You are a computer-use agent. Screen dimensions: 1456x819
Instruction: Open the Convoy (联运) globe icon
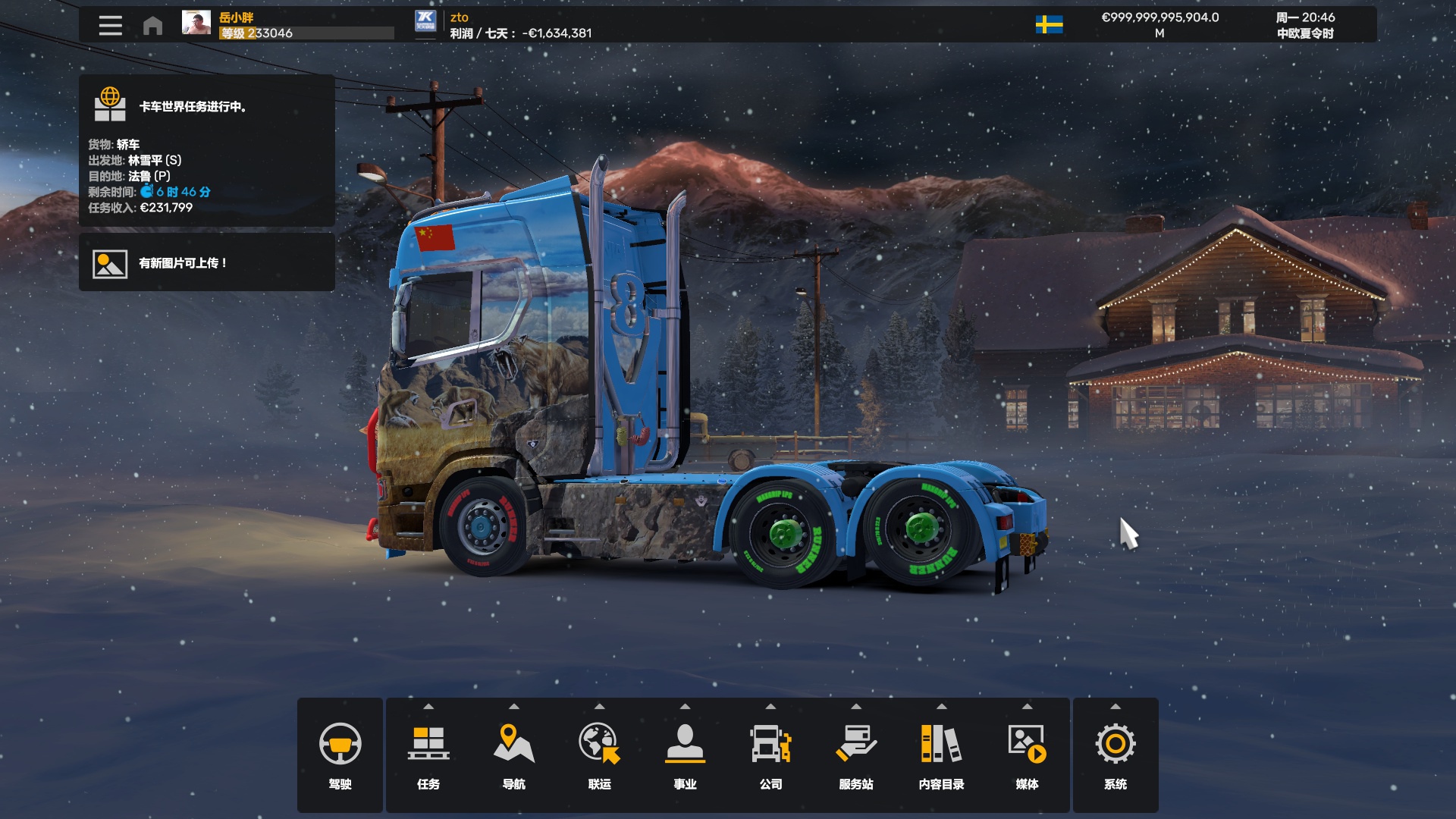(x=599, y=744)
